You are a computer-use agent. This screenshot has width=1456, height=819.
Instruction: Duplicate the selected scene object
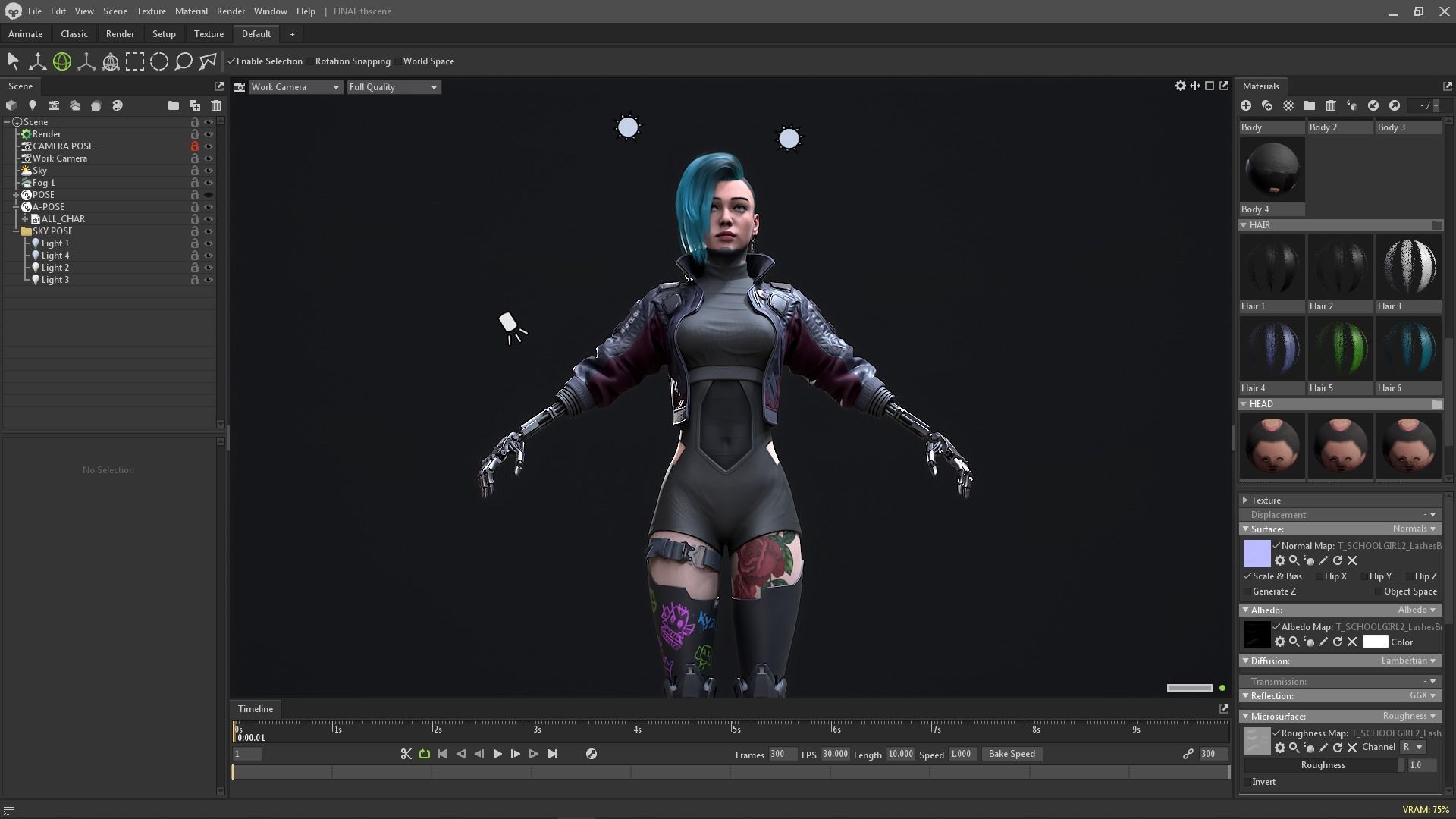coord(195,105)
